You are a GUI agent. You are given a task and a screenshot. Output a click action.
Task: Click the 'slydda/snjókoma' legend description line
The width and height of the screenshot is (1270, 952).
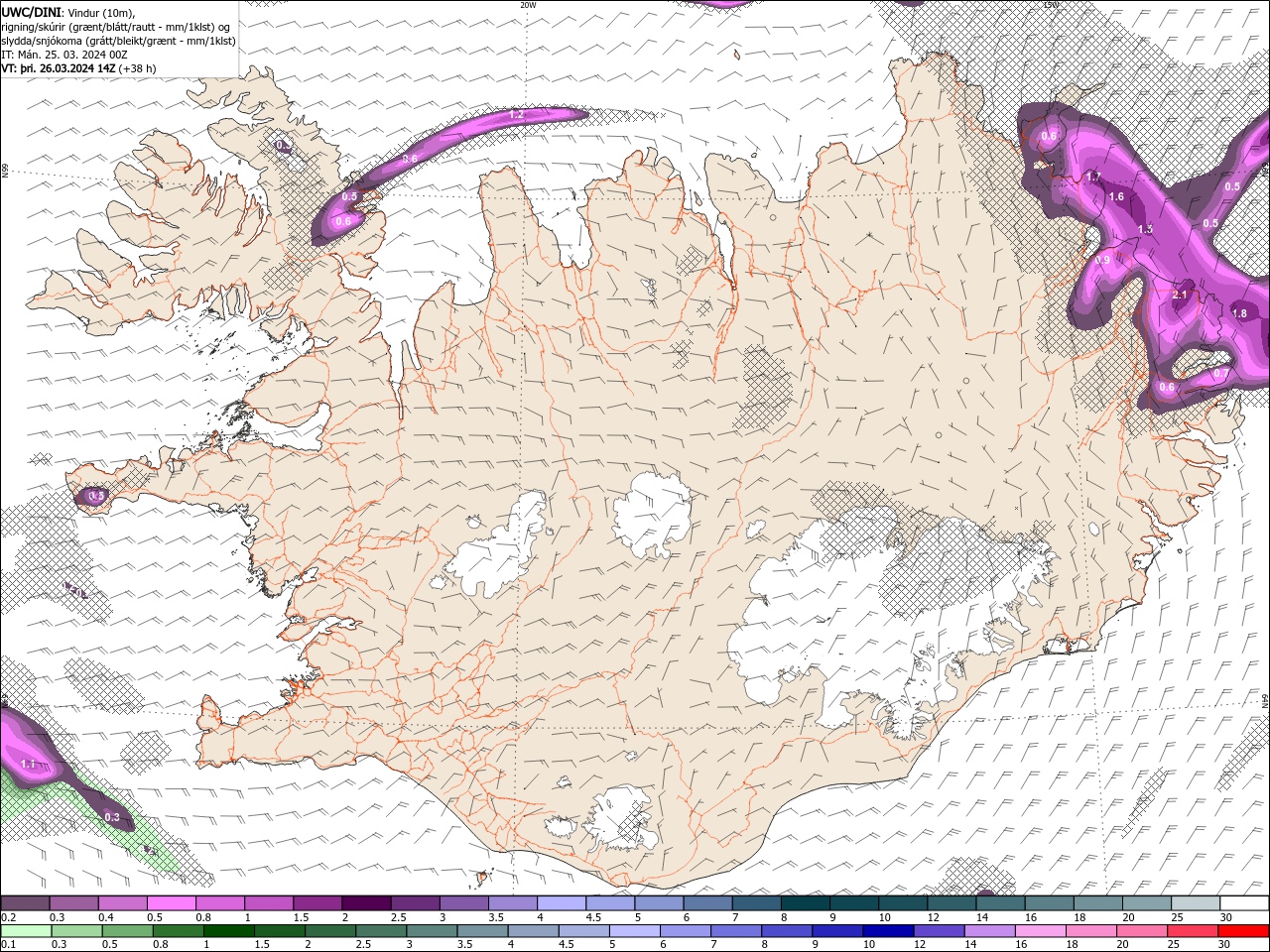[119, 41]
